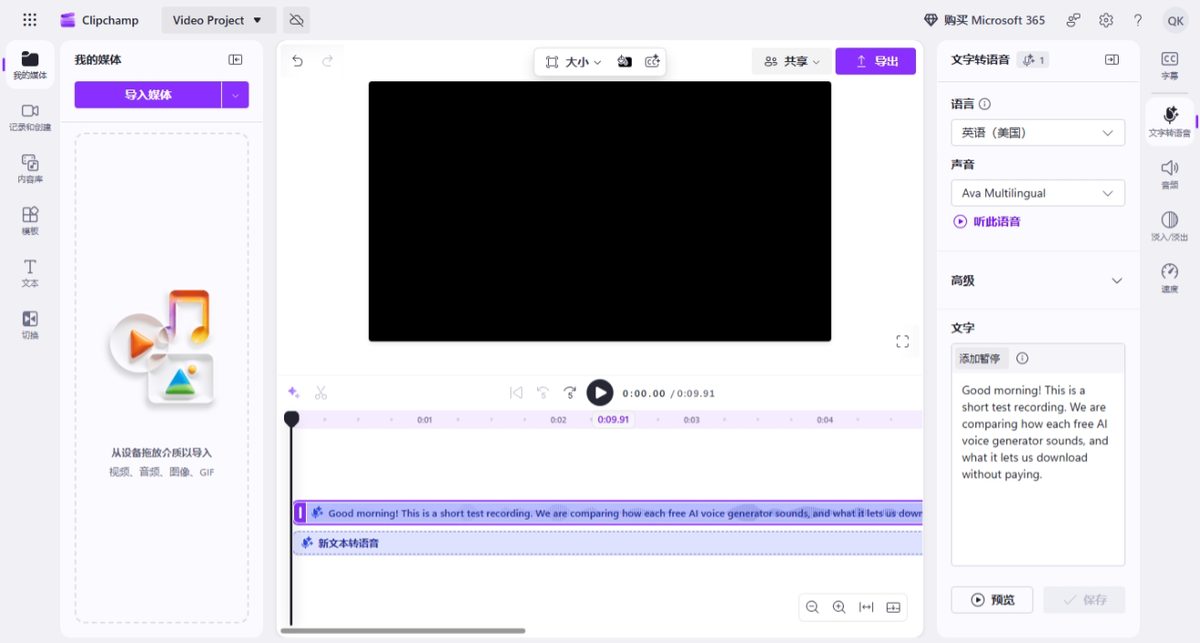
Task: Click the horizontal timeline scrollbar
Action: tap(403, 631)
